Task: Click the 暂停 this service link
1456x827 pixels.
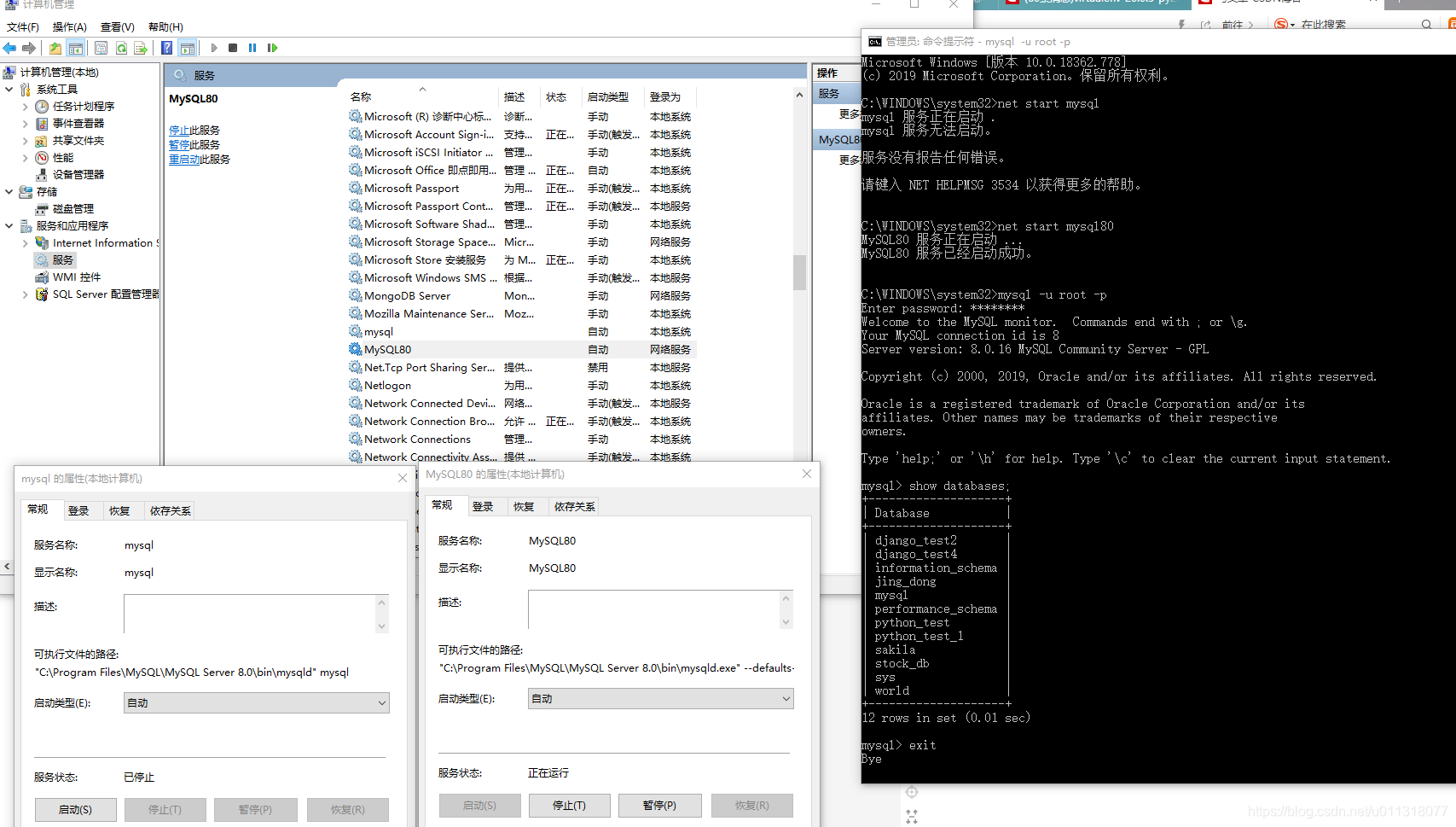Action: tap(179, 145)
